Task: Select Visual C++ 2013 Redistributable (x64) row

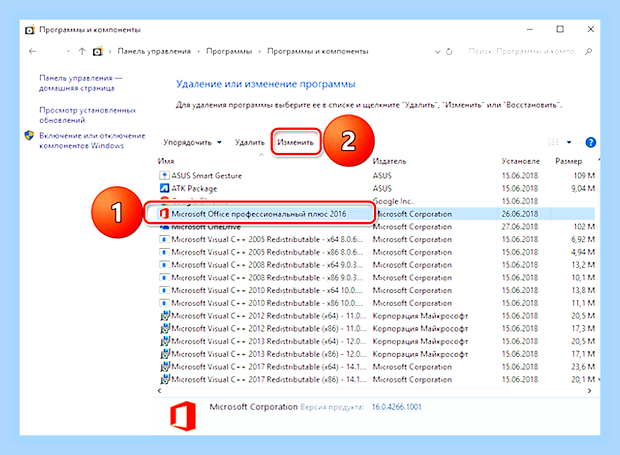Action: (x=376, y=341)
